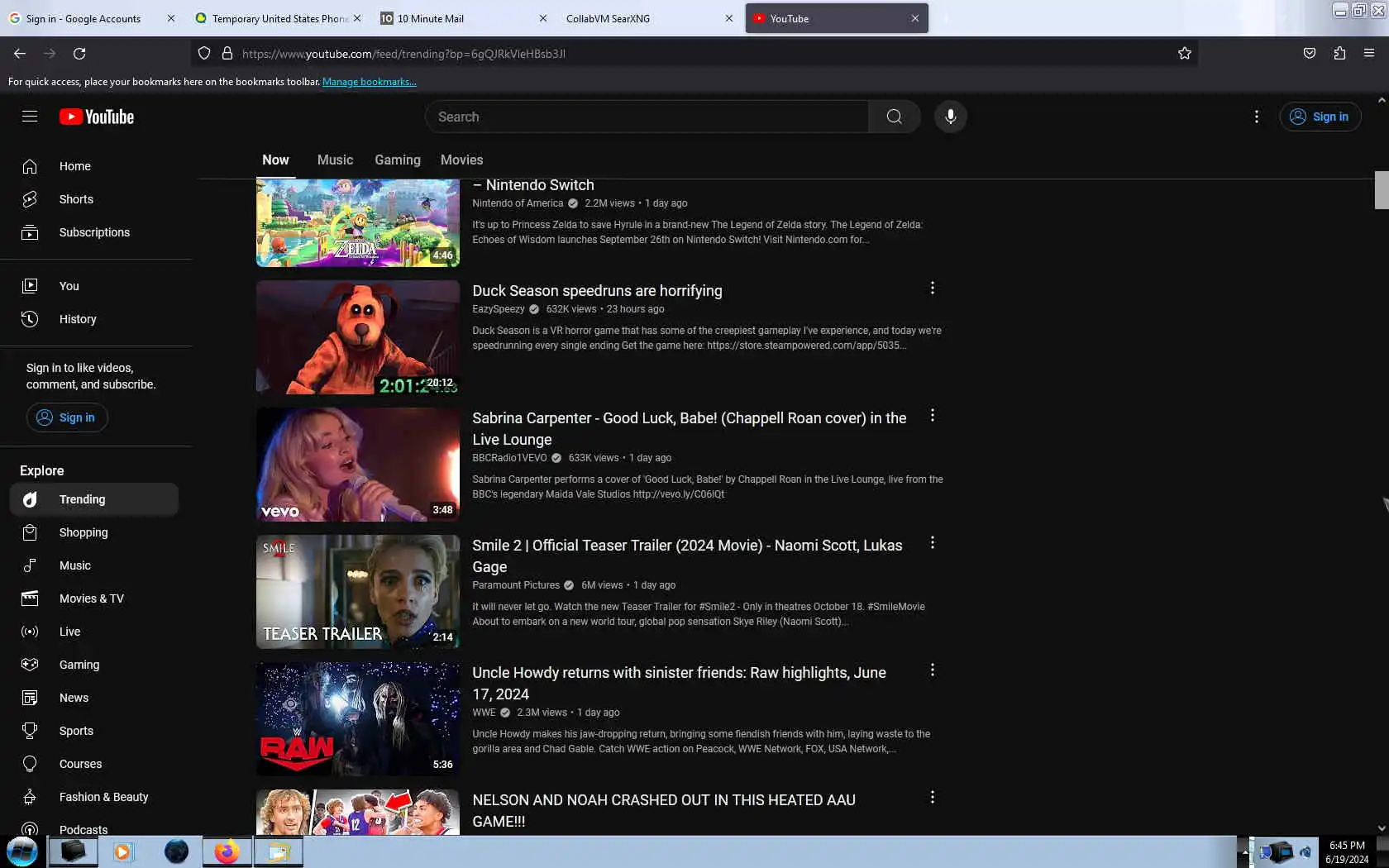Open the Windows Start menu
The height and width of the screenshot is (868, 1389).
(22, 851)
